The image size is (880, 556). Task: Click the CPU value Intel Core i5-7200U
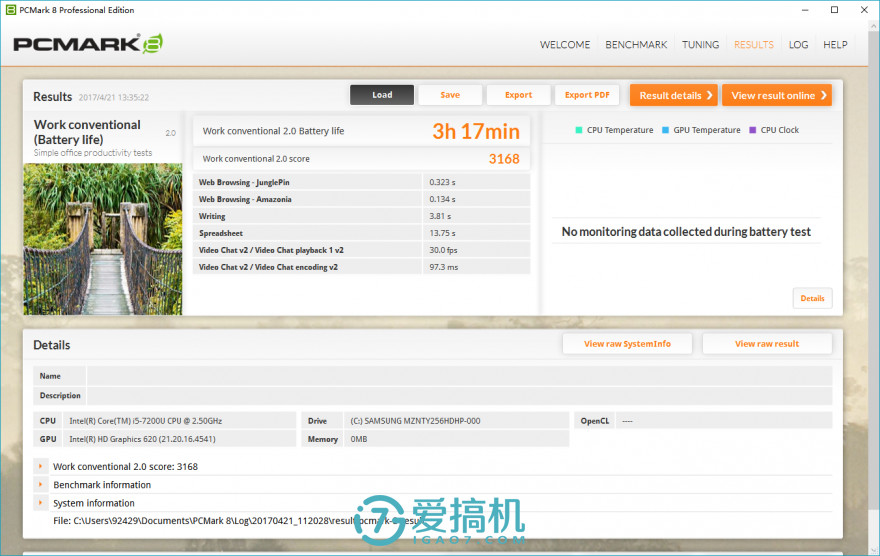coord(145,421)
